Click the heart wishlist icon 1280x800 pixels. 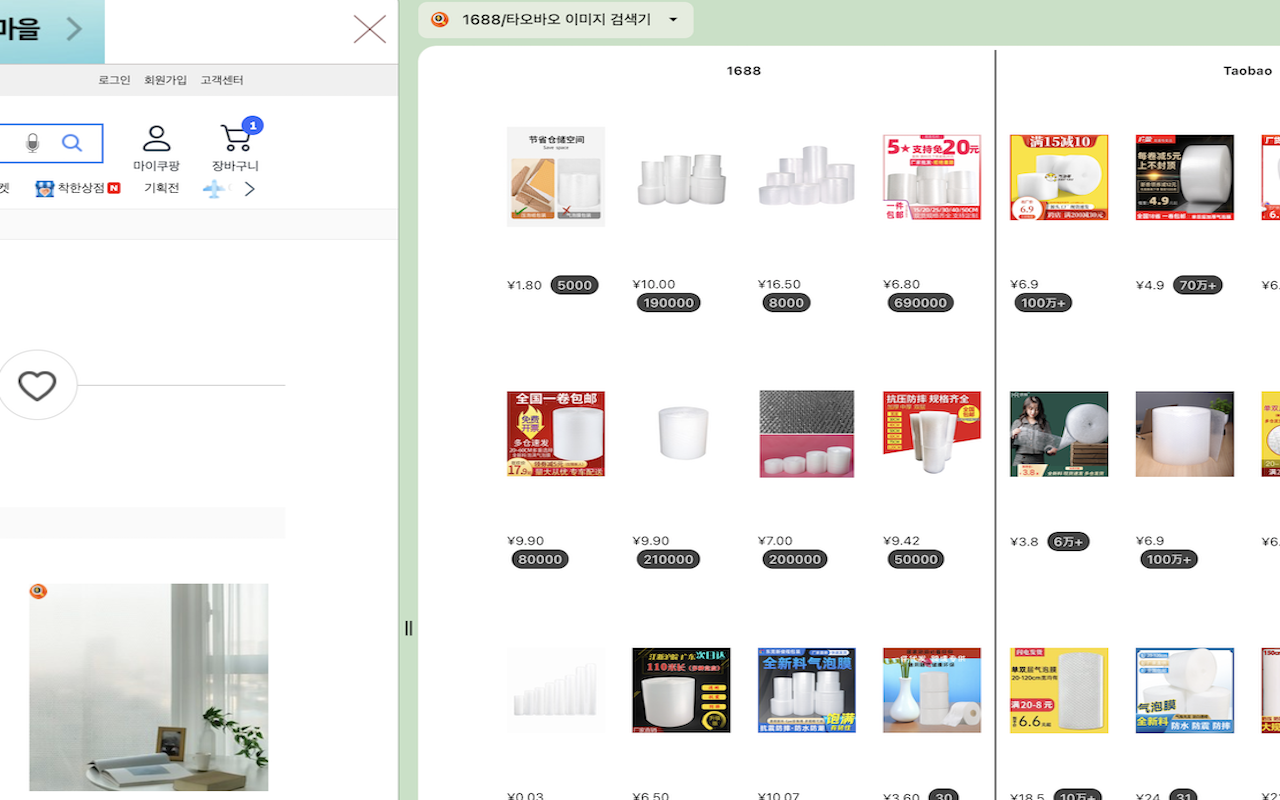(37, 385)
